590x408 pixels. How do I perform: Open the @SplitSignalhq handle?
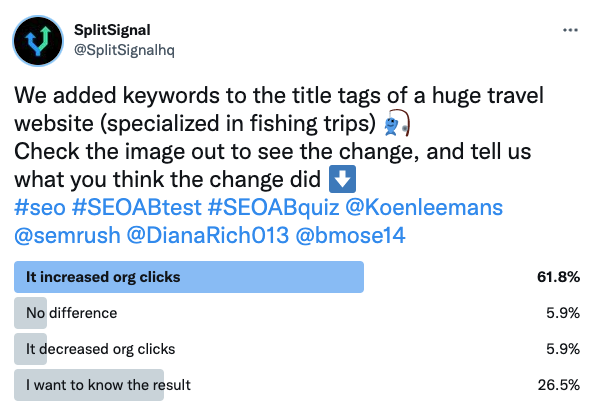tap(125, 50)
